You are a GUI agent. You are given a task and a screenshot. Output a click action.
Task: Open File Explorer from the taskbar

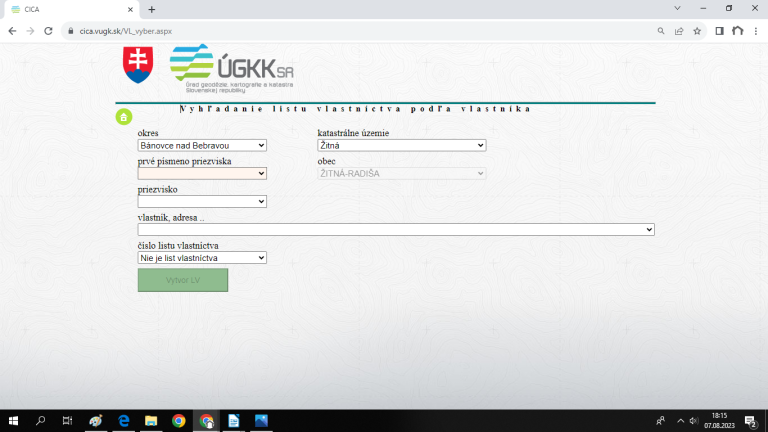coord(151,421)
